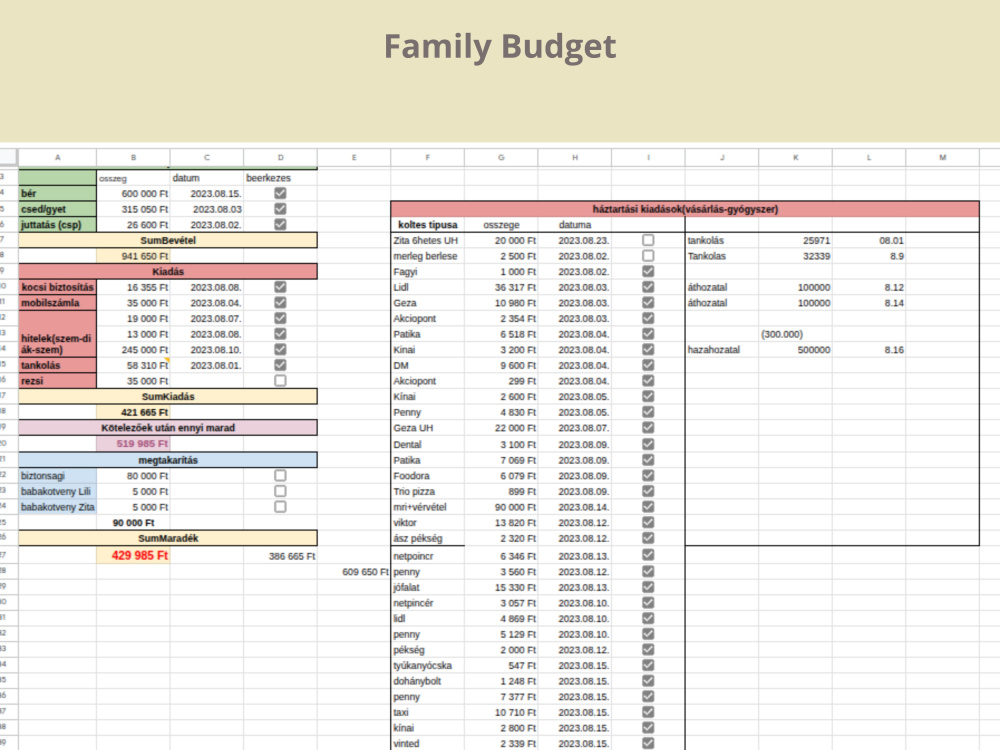Select the rezsi label cell
Viewport: 1000px width, 750px height.
57,381
